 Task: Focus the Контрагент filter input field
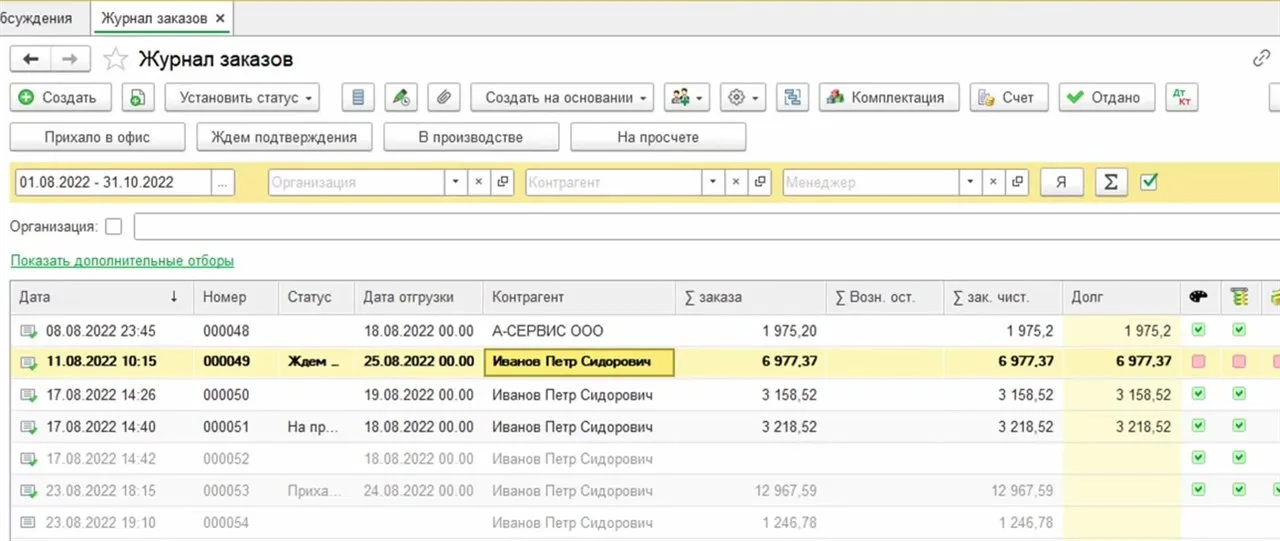coord(613,182)
